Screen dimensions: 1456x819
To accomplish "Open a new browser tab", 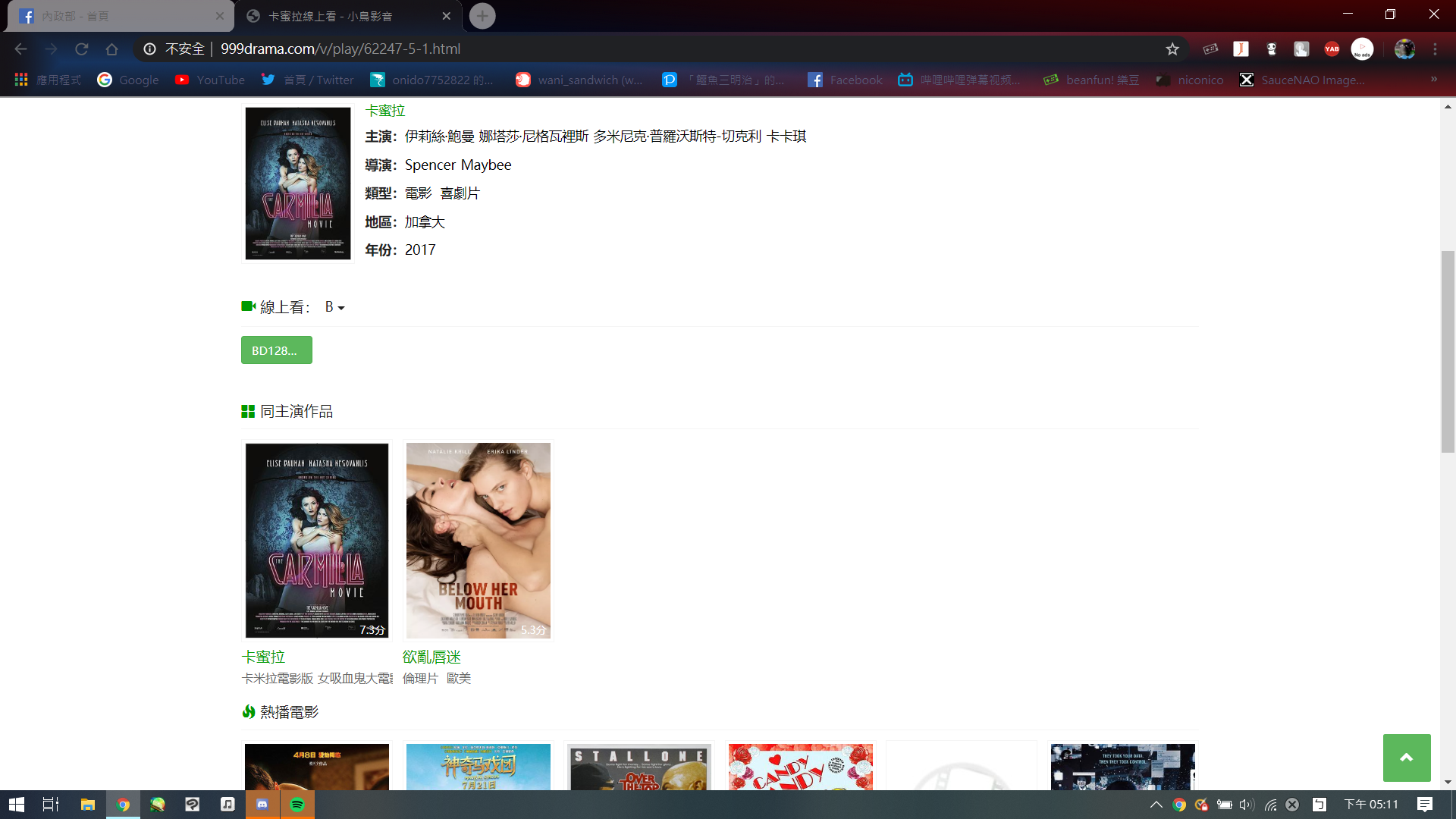I will (482, 16).
